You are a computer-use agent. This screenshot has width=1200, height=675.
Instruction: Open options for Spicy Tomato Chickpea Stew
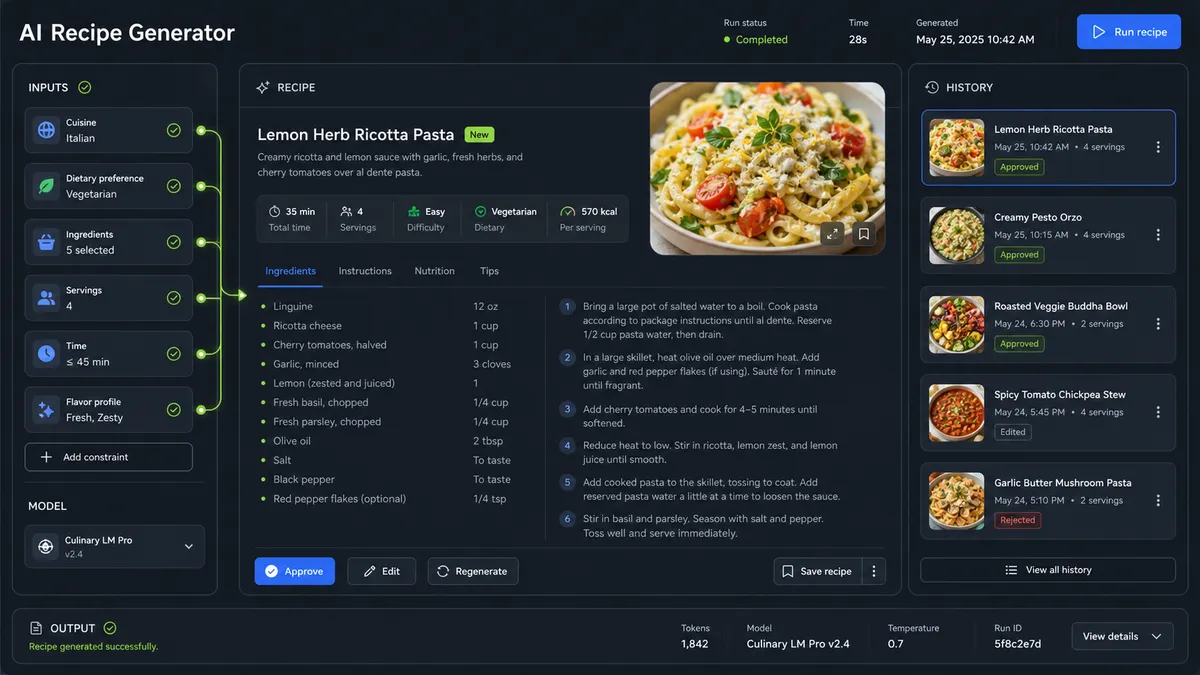coord(1158,412)
